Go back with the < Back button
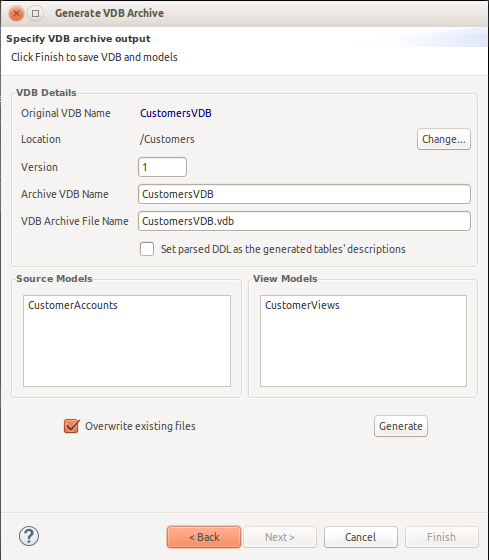489x560 pixels. click(x=204, y=537)
